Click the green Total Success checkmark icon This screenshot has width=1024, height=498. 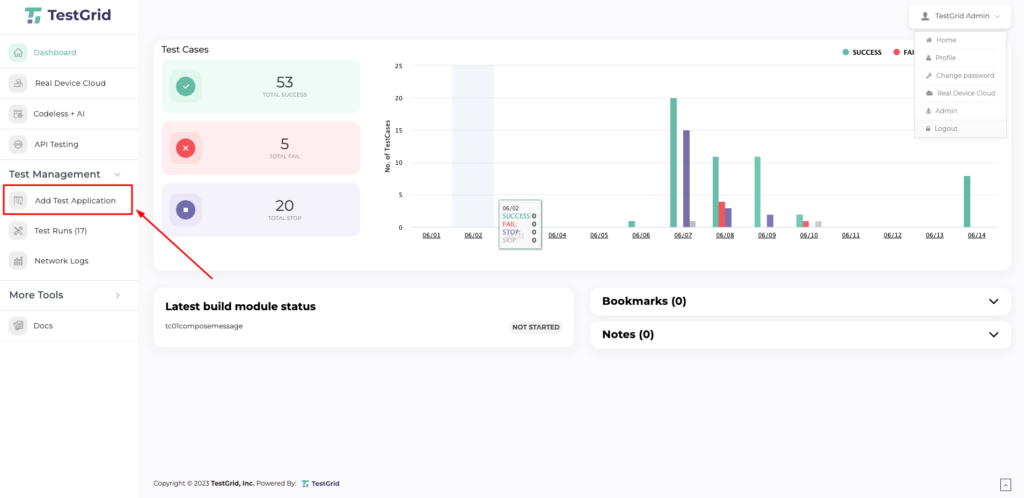(x=185, y=86)
